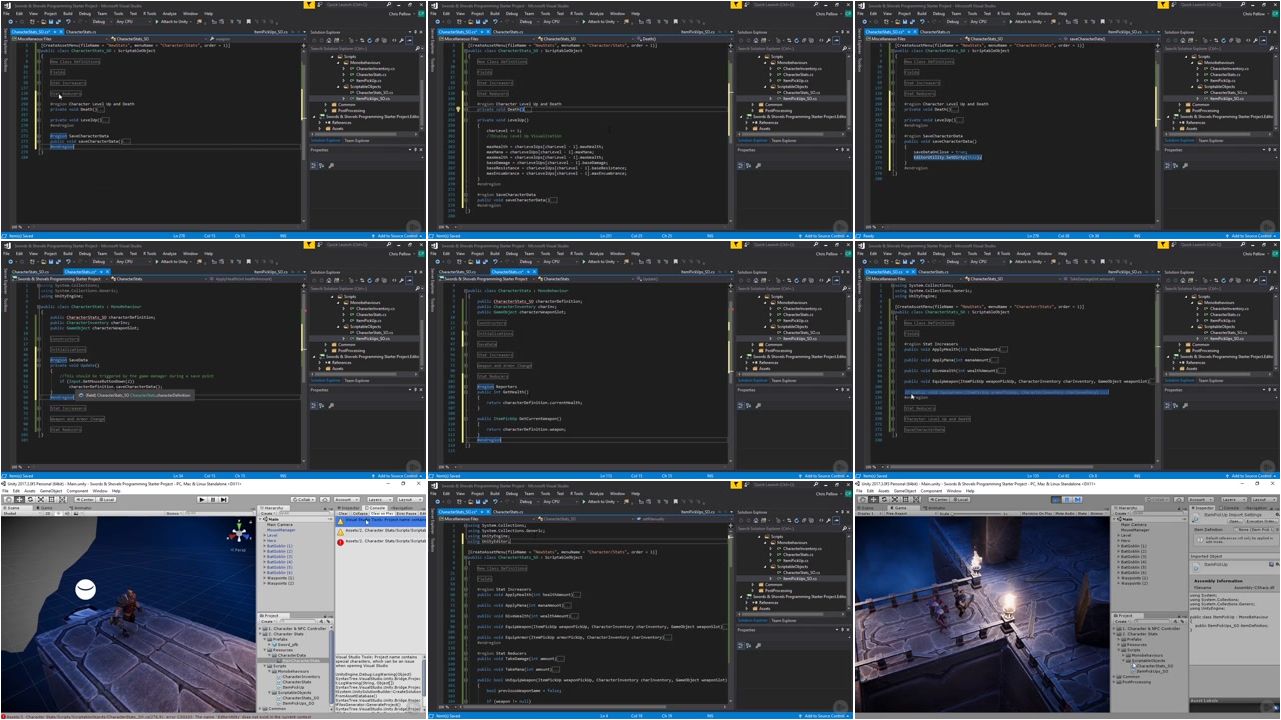1281x720 pixels.
Task: Toggle scene audio in the Unity Scene view toolbar
Action: (x=67, y=513)
